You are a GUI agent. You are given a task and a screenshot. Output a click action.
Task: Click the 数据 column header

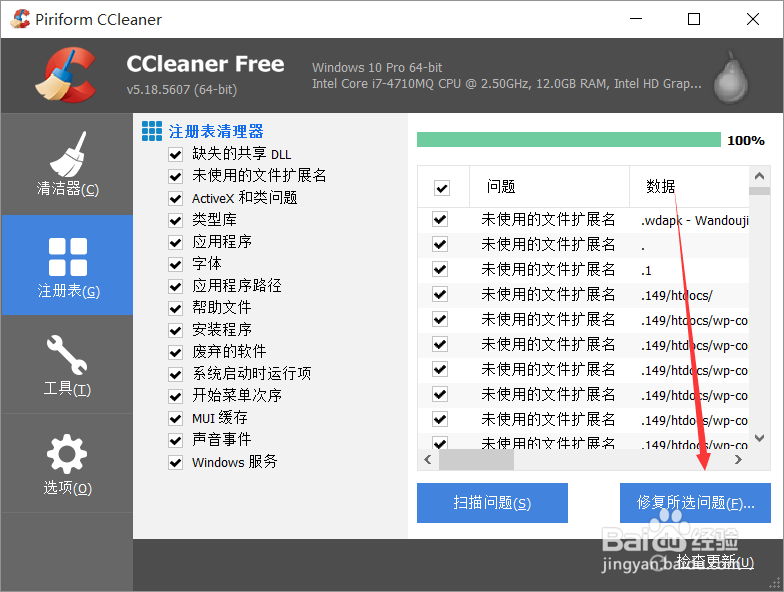(689, 186)
